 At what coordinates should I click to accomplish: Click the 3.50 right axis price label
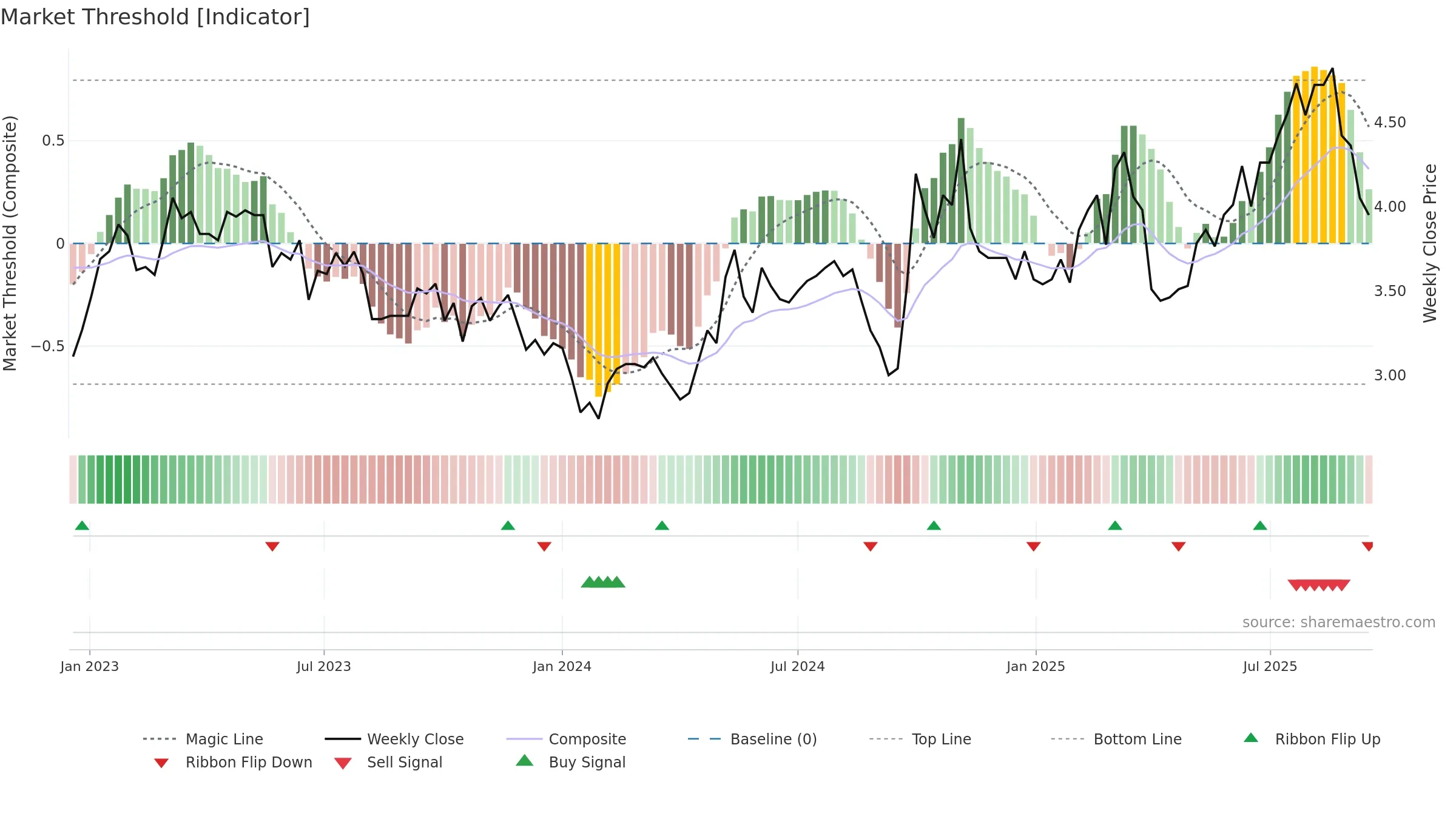point(1390,291)
